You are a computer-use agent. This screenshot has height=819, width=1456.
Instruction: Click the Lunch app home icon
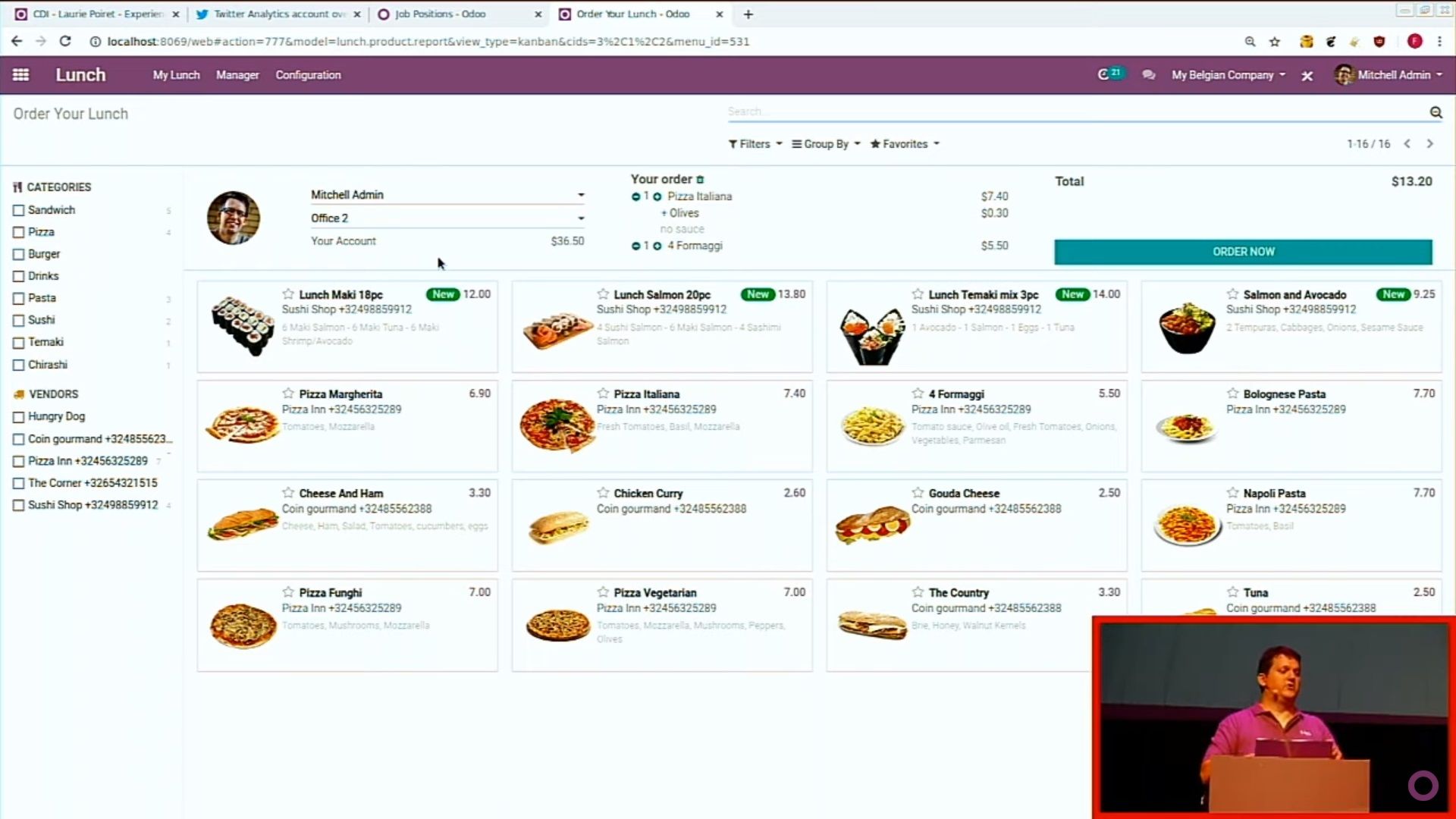(x=80, y=75)
